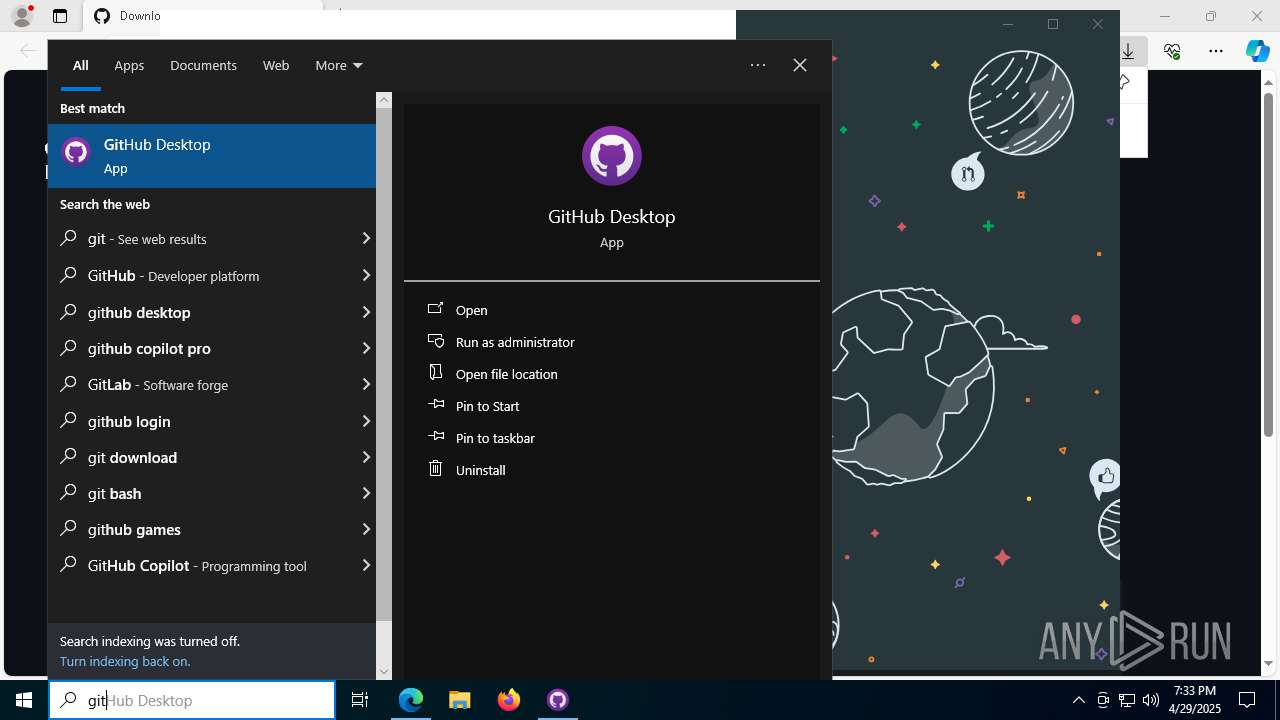
Task: Open the volume tray icon
Action: click(1151, 700)
